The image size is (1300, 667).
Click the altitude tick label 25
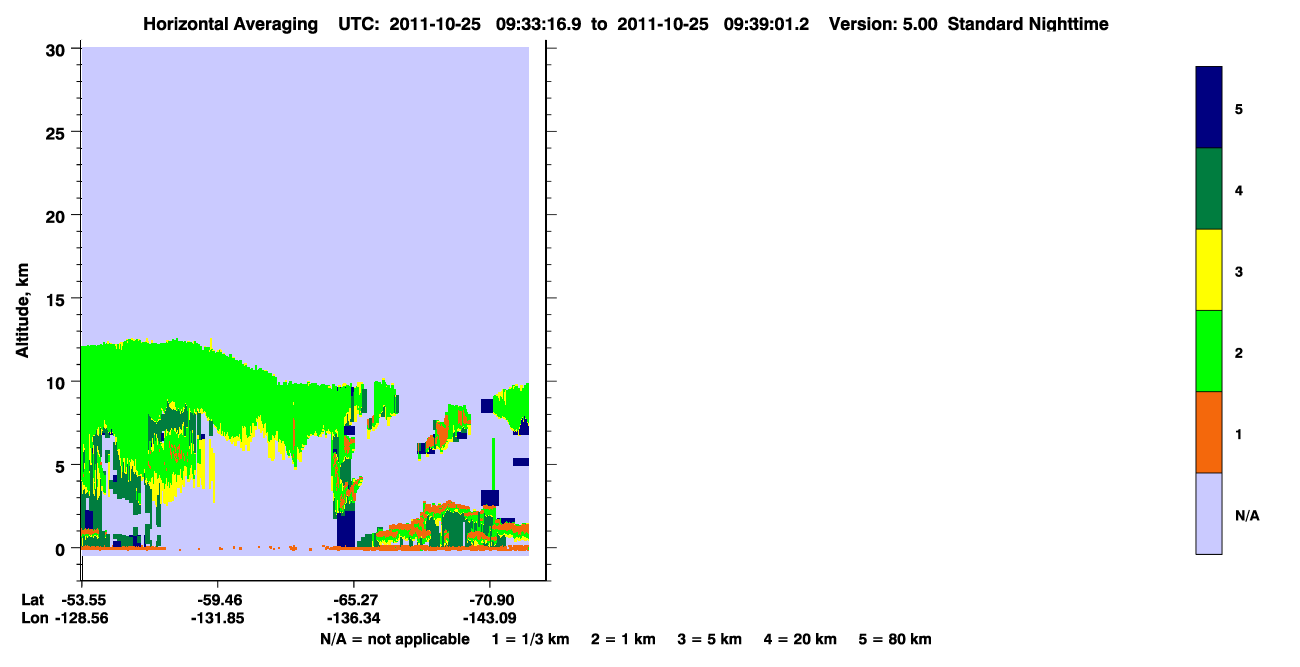tap(58, 132)
